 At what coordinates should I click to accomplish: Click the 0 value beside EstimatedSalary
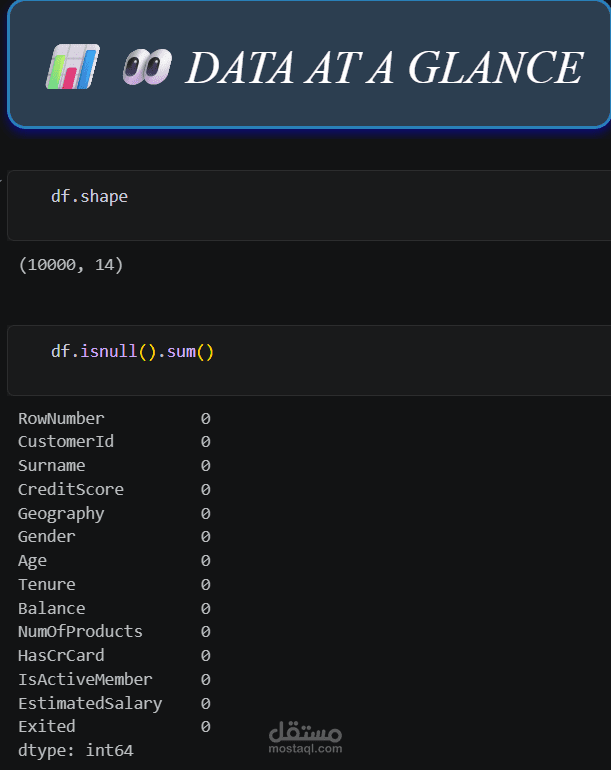[205, 704]
